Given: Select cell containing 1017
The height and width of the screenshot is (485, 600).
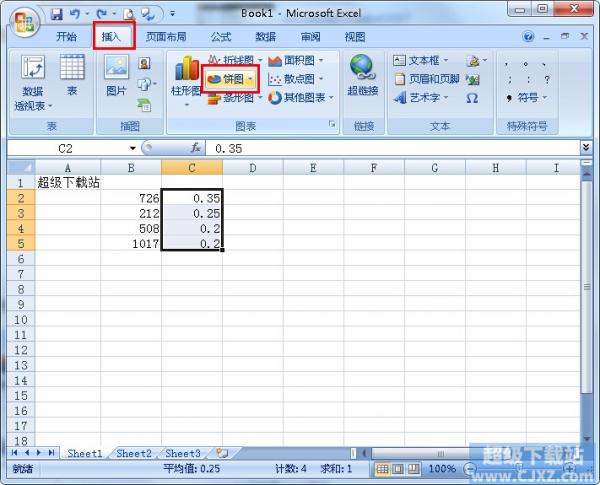Looking at the screenshot, I should click(131, 243).
